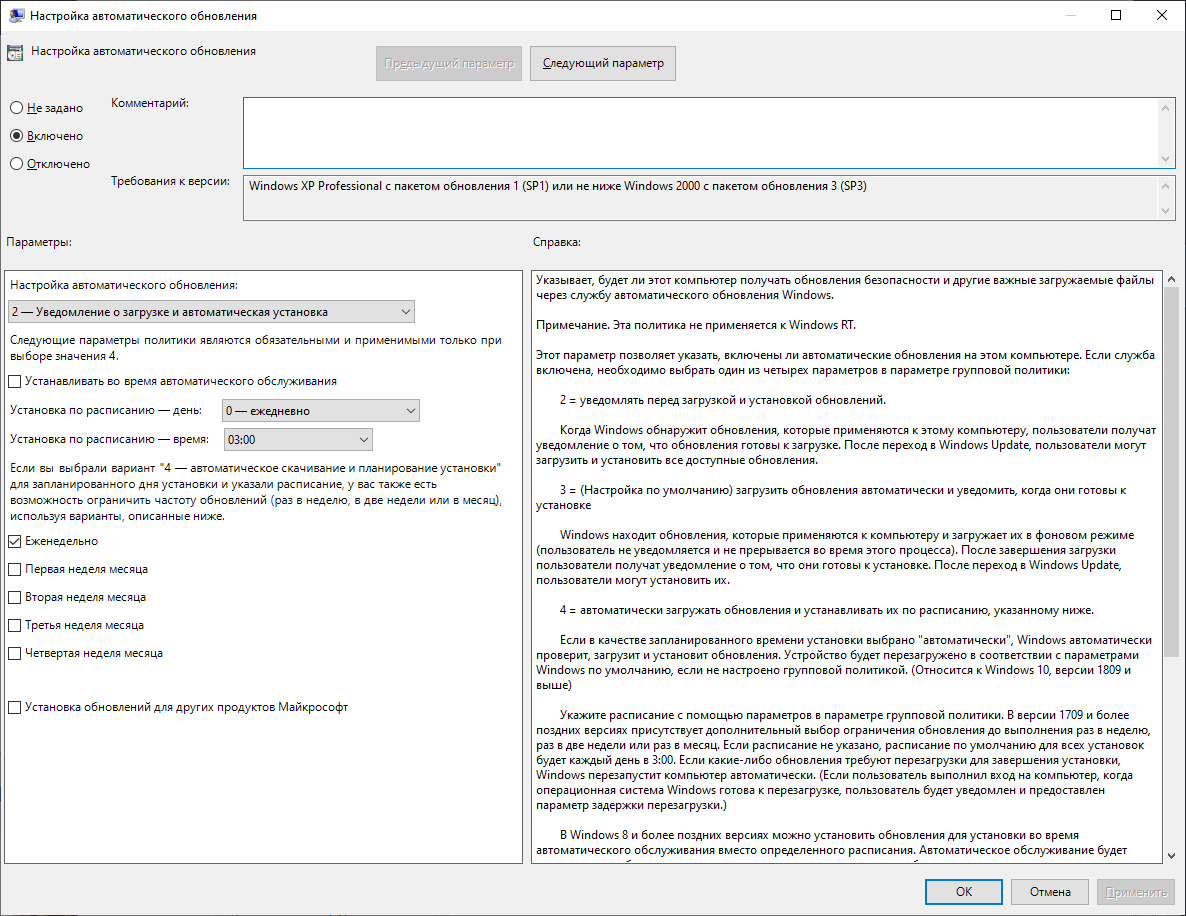This screenshot has width=1186, height=916.
Task: Click the 'Требования к версии' text box
Action: [700, 198]
